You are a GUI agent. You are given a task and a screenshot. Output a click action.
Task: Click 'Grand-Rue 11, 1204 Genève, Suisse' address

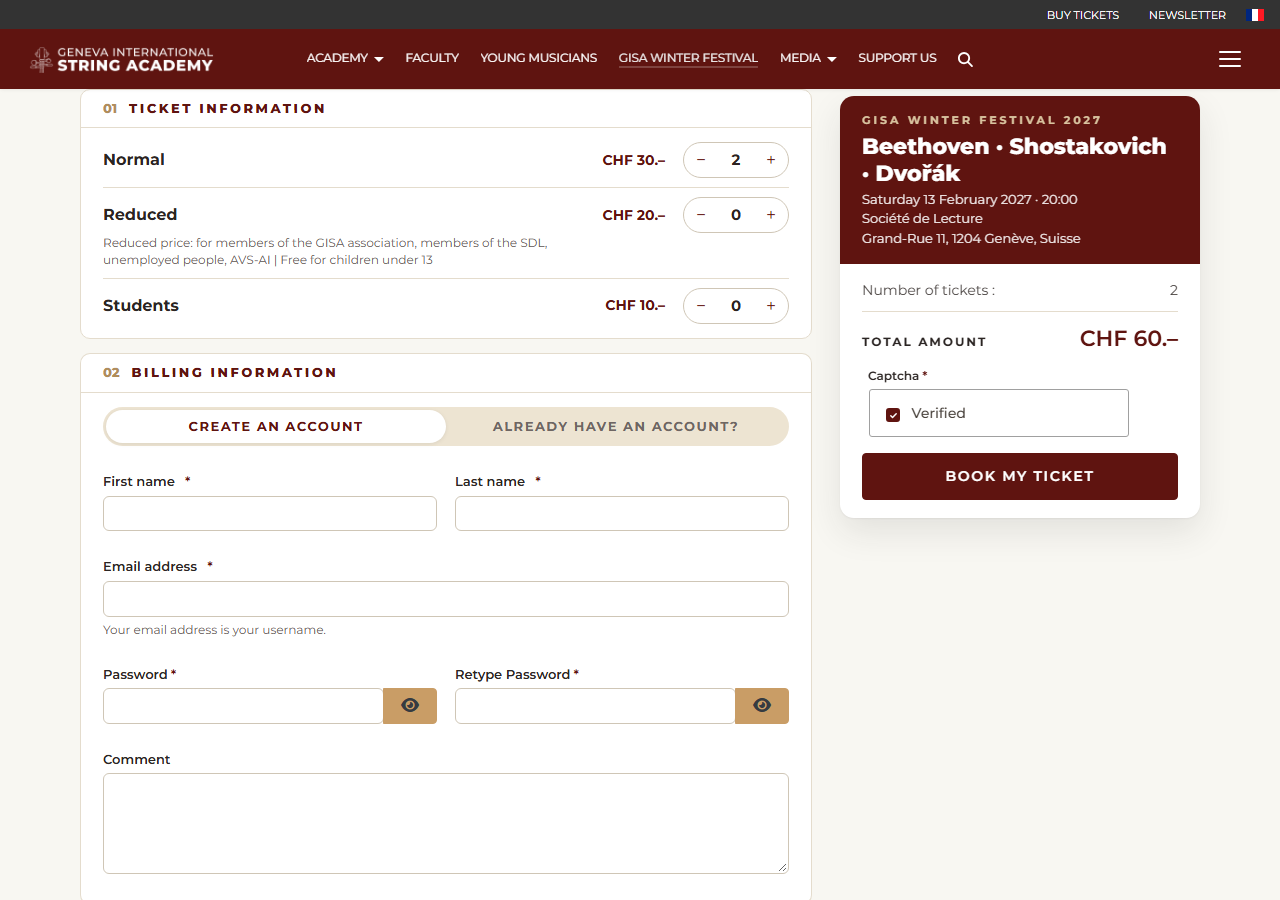coord(971,238)
